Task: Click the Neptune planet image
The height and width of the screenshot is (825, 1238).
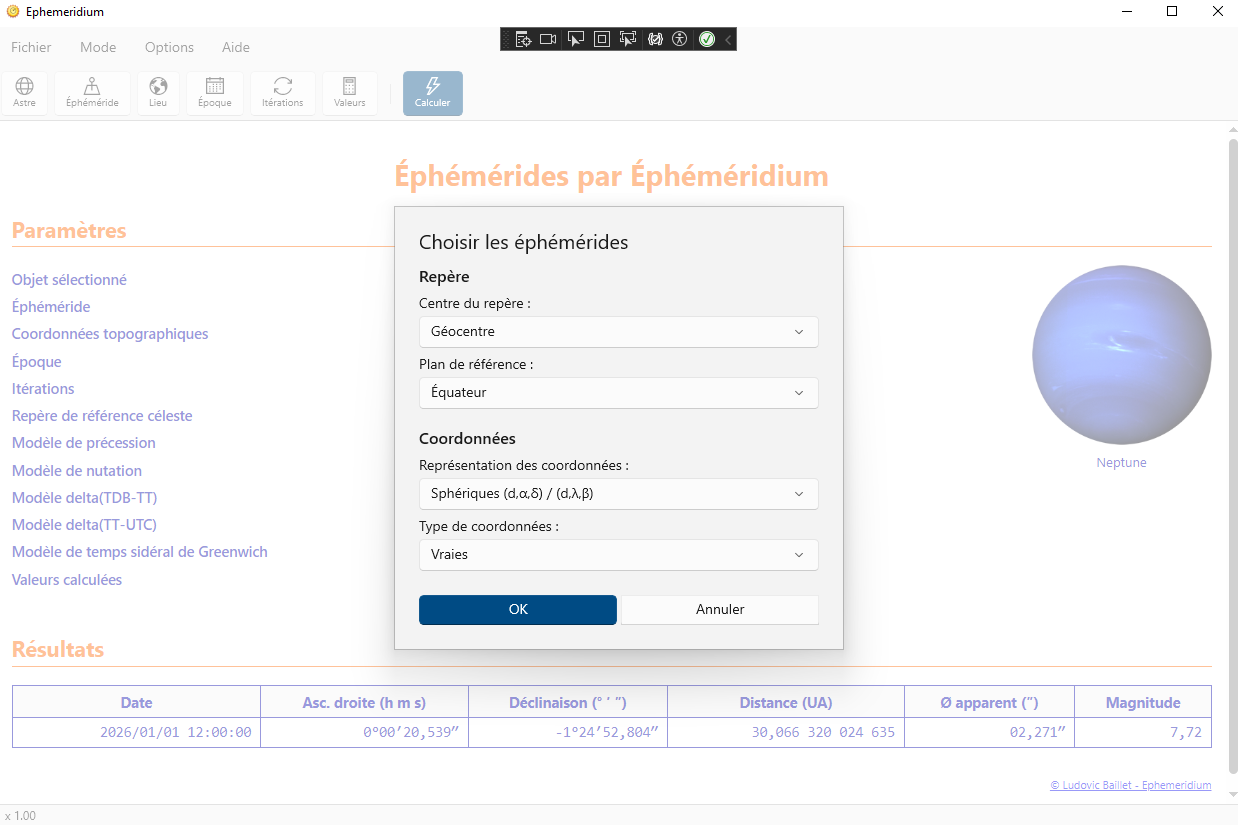Action: coord(1121,355)
